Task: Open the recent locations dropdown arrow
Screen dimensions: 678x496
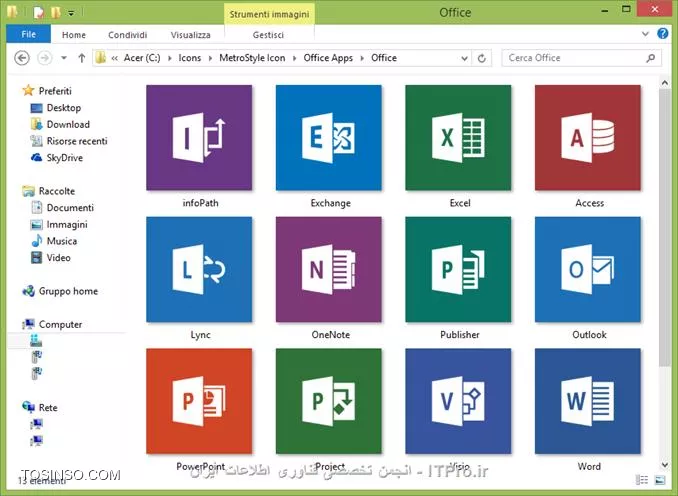Action: 64,58
